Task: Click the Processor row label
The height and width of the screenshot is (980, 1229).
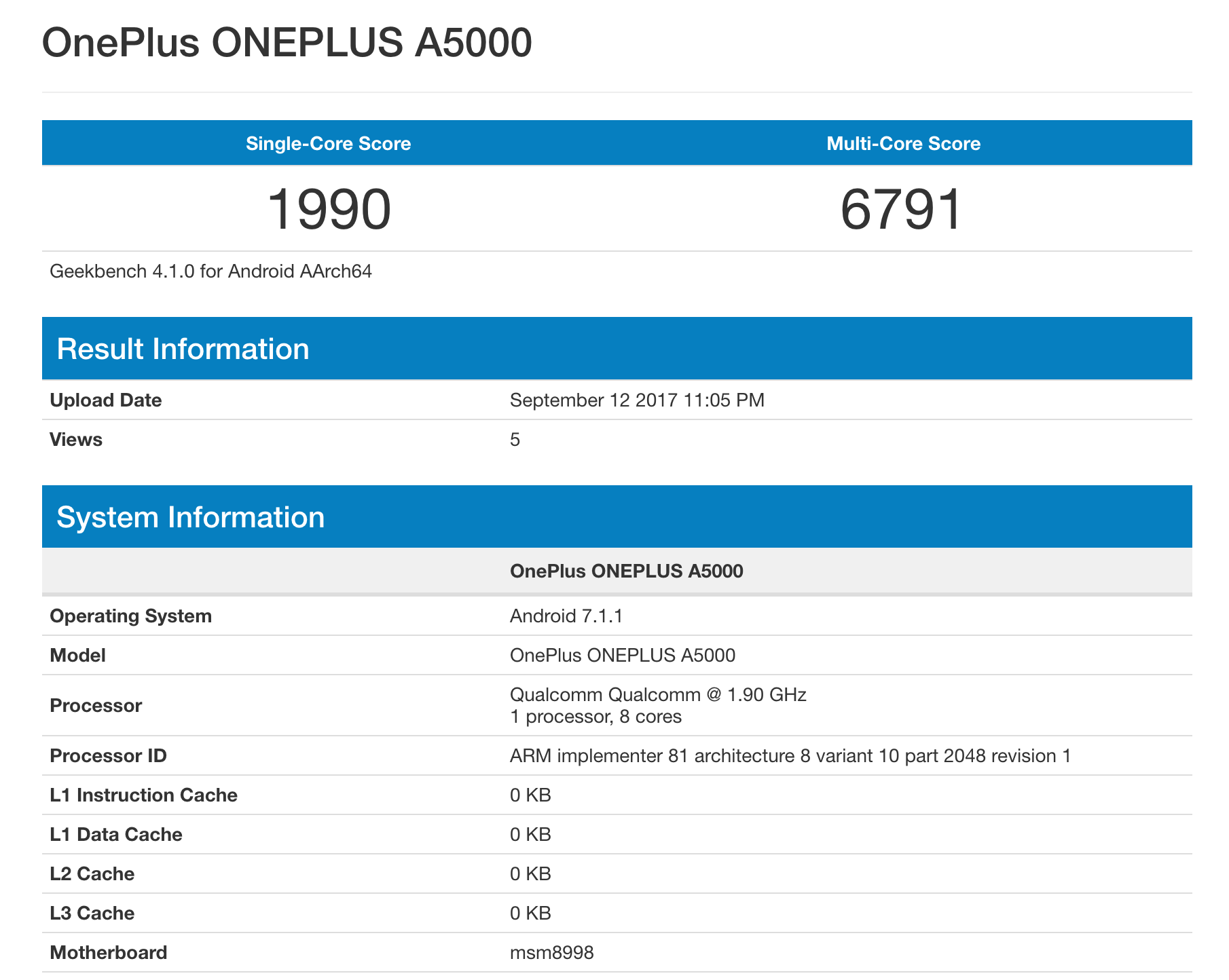Action: point(96,706)
